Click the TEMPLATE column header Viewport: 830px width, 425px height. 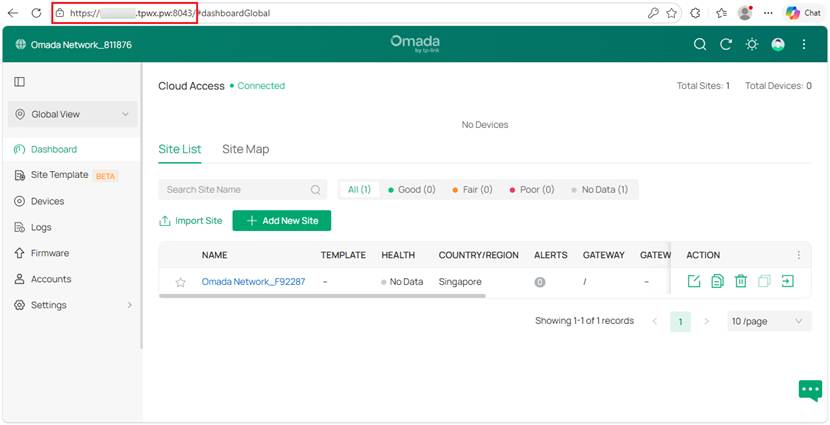pyautogui.click(x=343, y=255)
